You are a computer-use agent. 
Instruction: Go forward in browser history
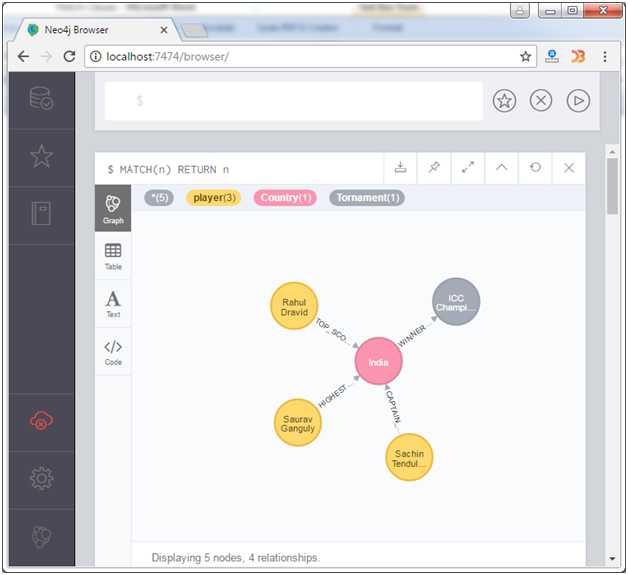46,56
